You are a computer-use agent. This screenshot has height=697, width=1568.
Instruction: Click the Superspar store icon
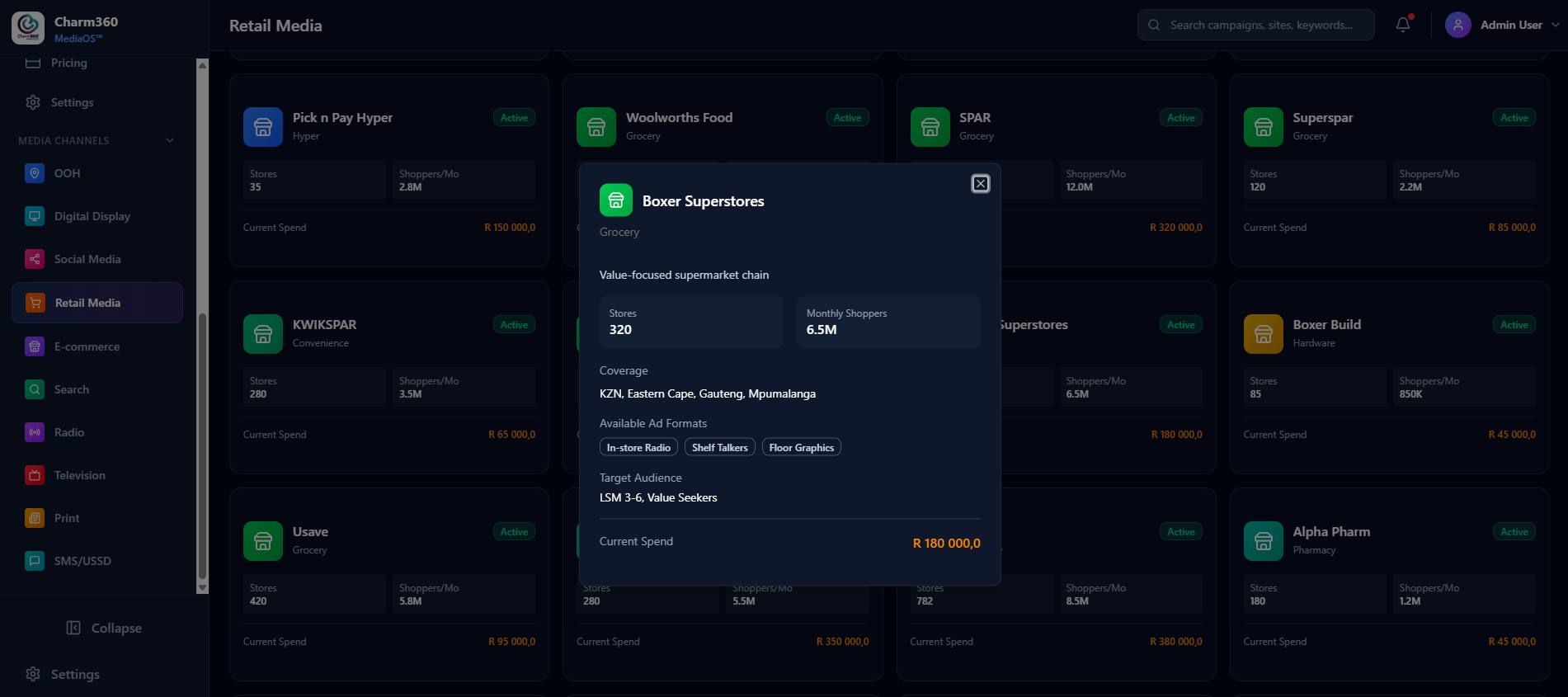(1264, 127)
